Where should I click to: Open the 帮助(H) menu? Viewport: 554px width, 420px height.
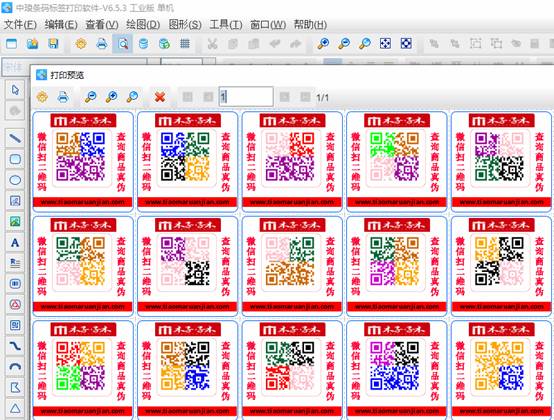click(x=310, y=25)
